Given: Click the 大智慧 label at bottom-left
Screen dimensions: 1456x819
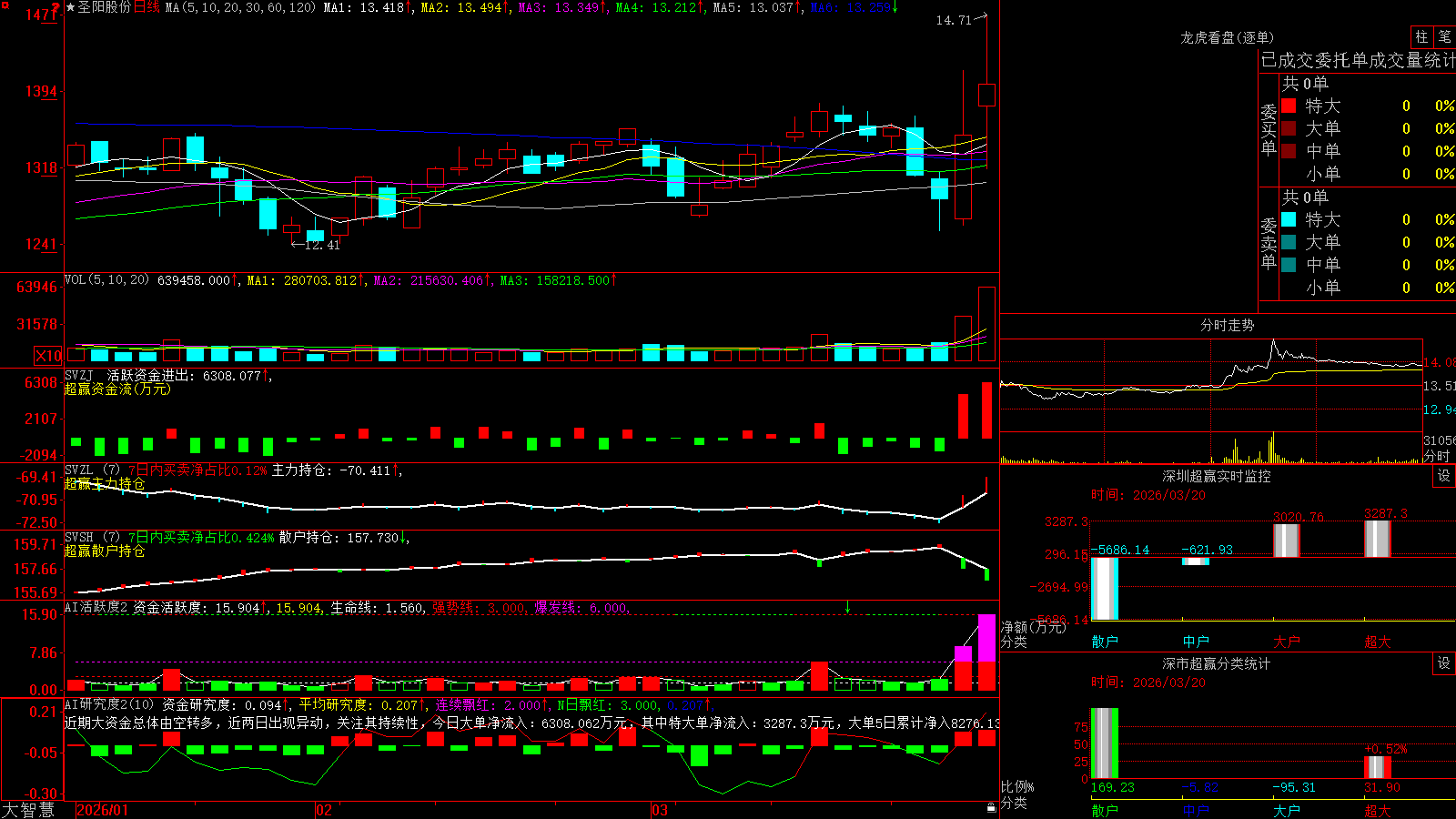Looking at the screenshot, I should pos(28,809).
